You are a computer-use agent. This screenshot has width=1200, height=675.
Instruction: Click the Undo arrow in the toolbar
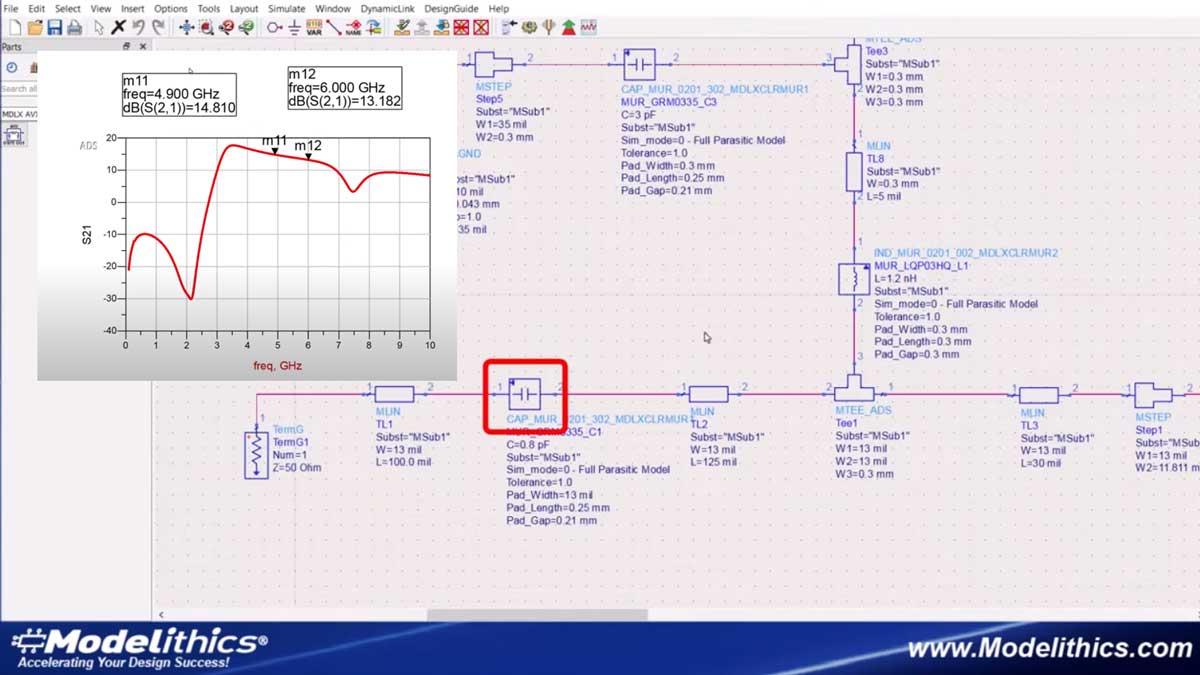point(137,27)
